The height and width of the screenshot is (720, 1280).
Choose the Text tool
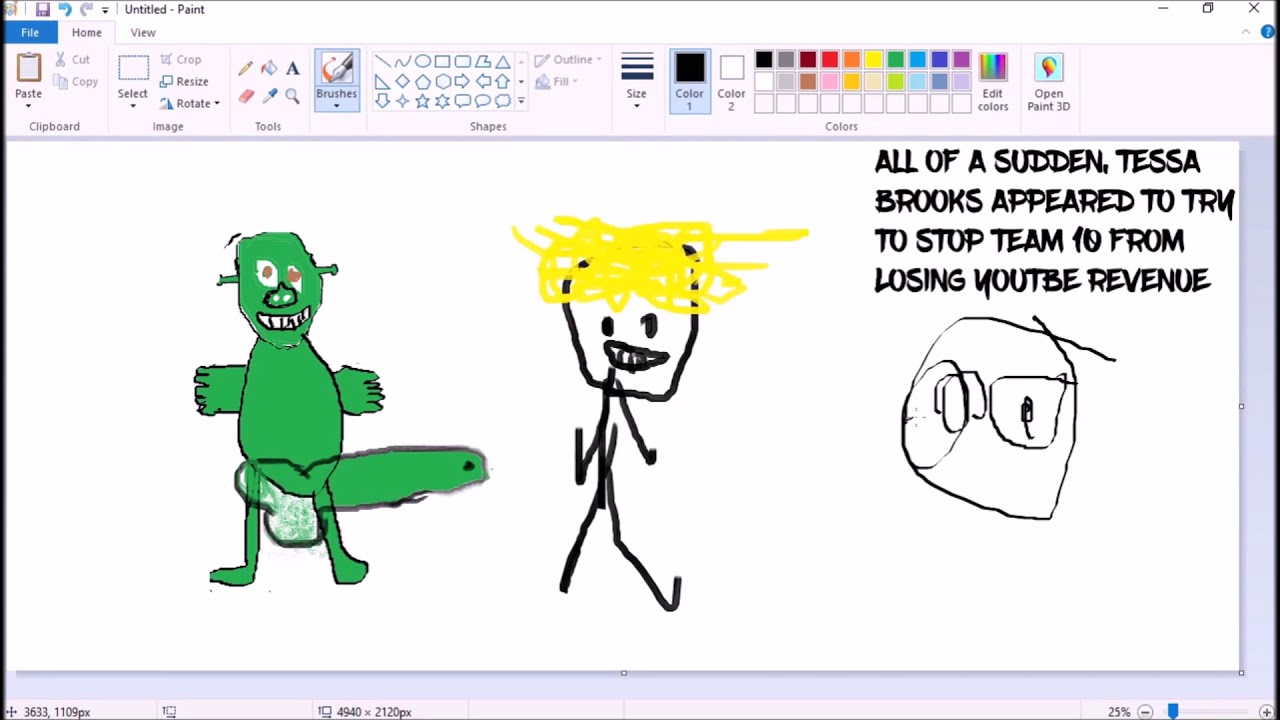pyautogui.click(x=292, y=68)
